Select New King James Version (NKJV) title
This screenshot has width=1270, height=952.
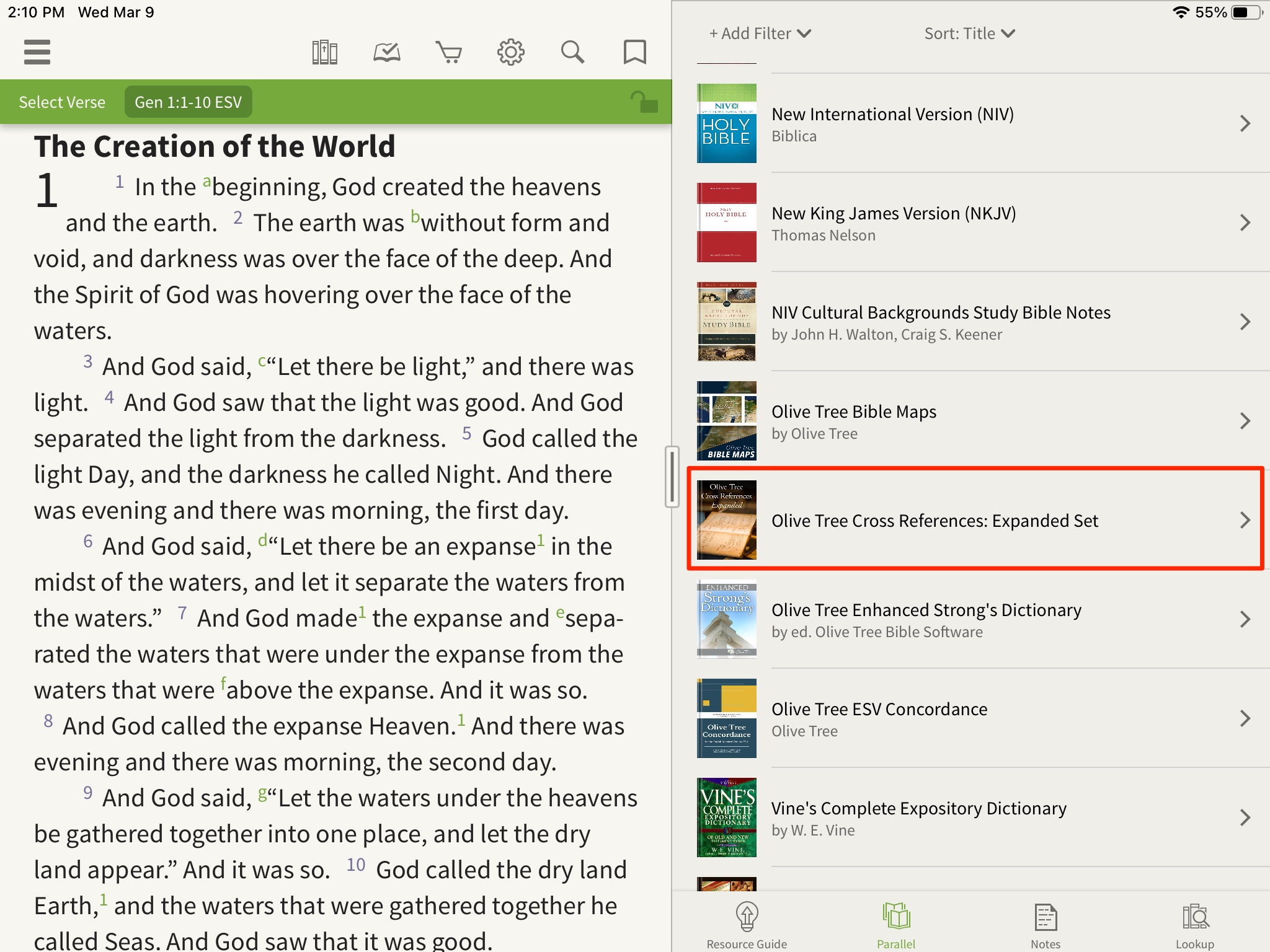pos(894,213)
